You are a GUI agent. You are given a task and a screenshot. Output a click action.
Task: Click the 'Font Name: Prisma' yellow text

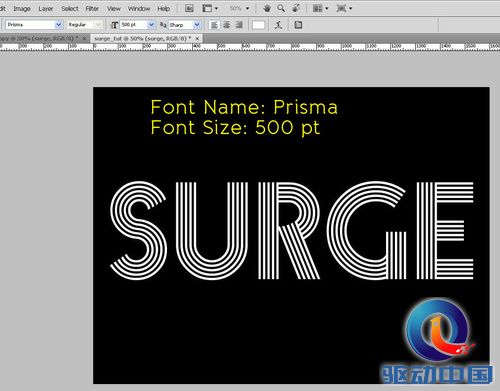tap(244, 107)
